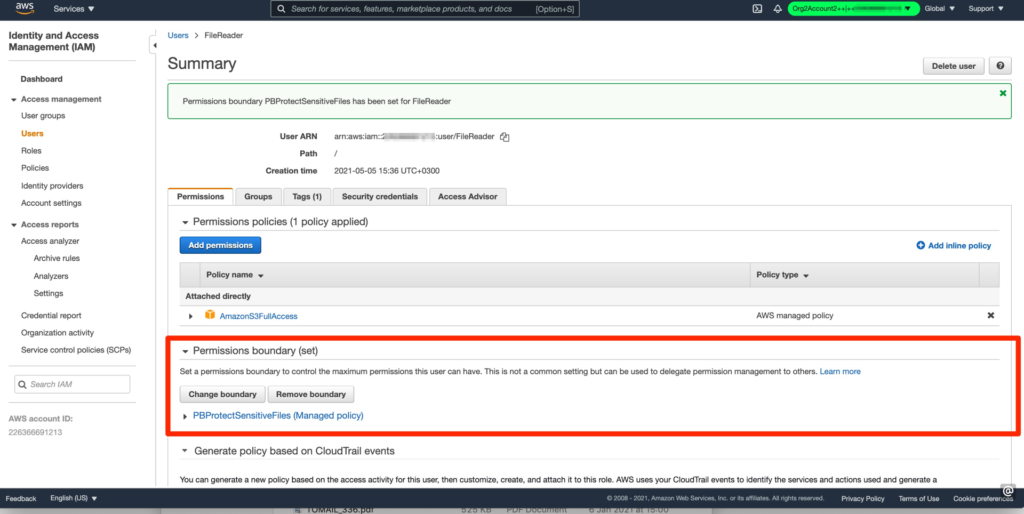The width and height of the screenshot is (1024, 514).
Task: Open PBProtectSensitiveFiles (Managed policy) link
Action: [278, 415]
